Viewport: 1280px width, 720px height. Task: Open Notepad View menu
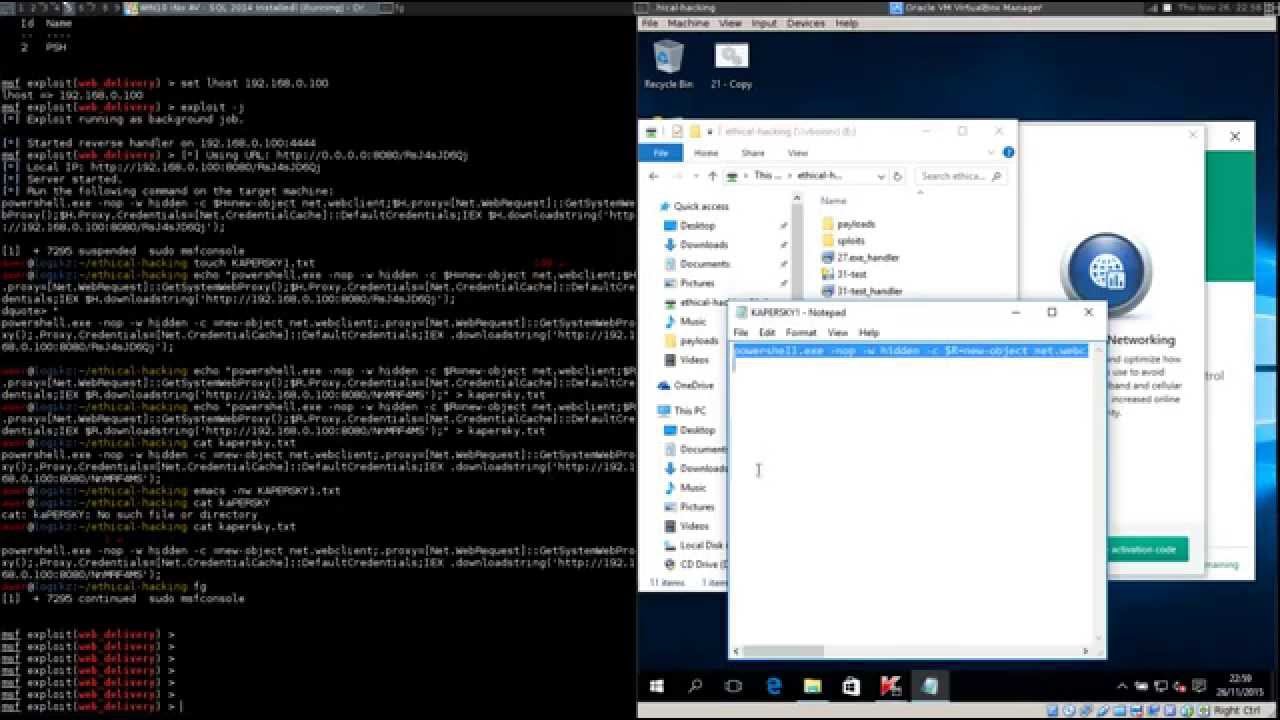tap(838, 332)
